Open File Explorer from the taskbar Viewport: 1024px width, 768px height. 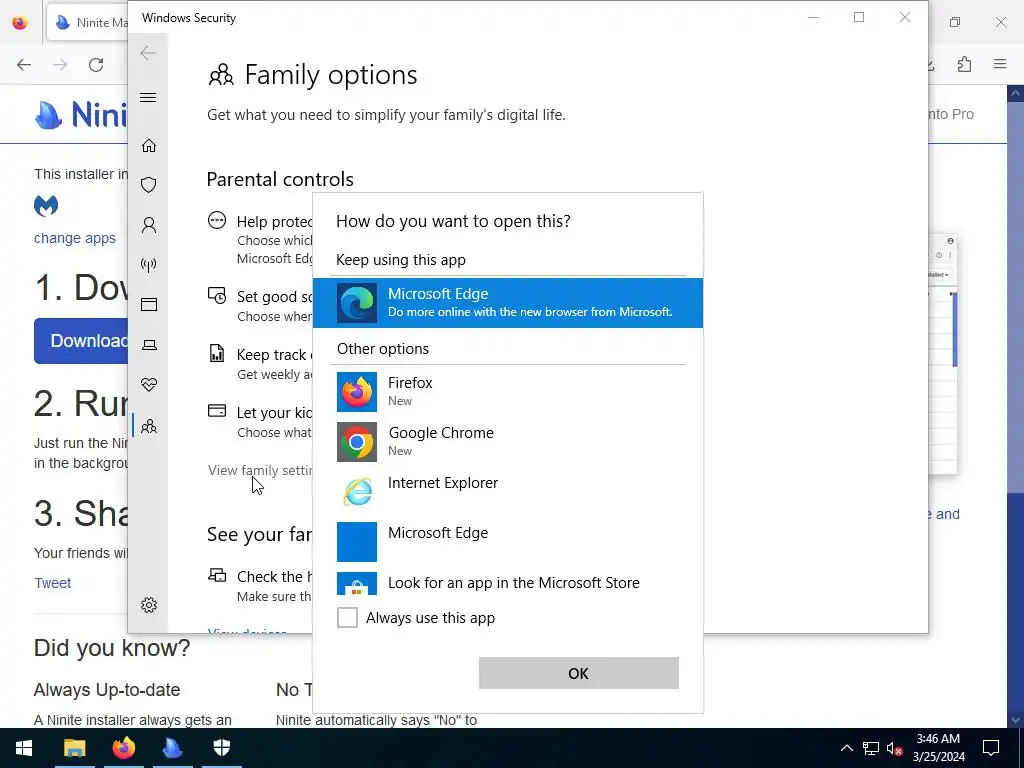[x=74, y=748]
